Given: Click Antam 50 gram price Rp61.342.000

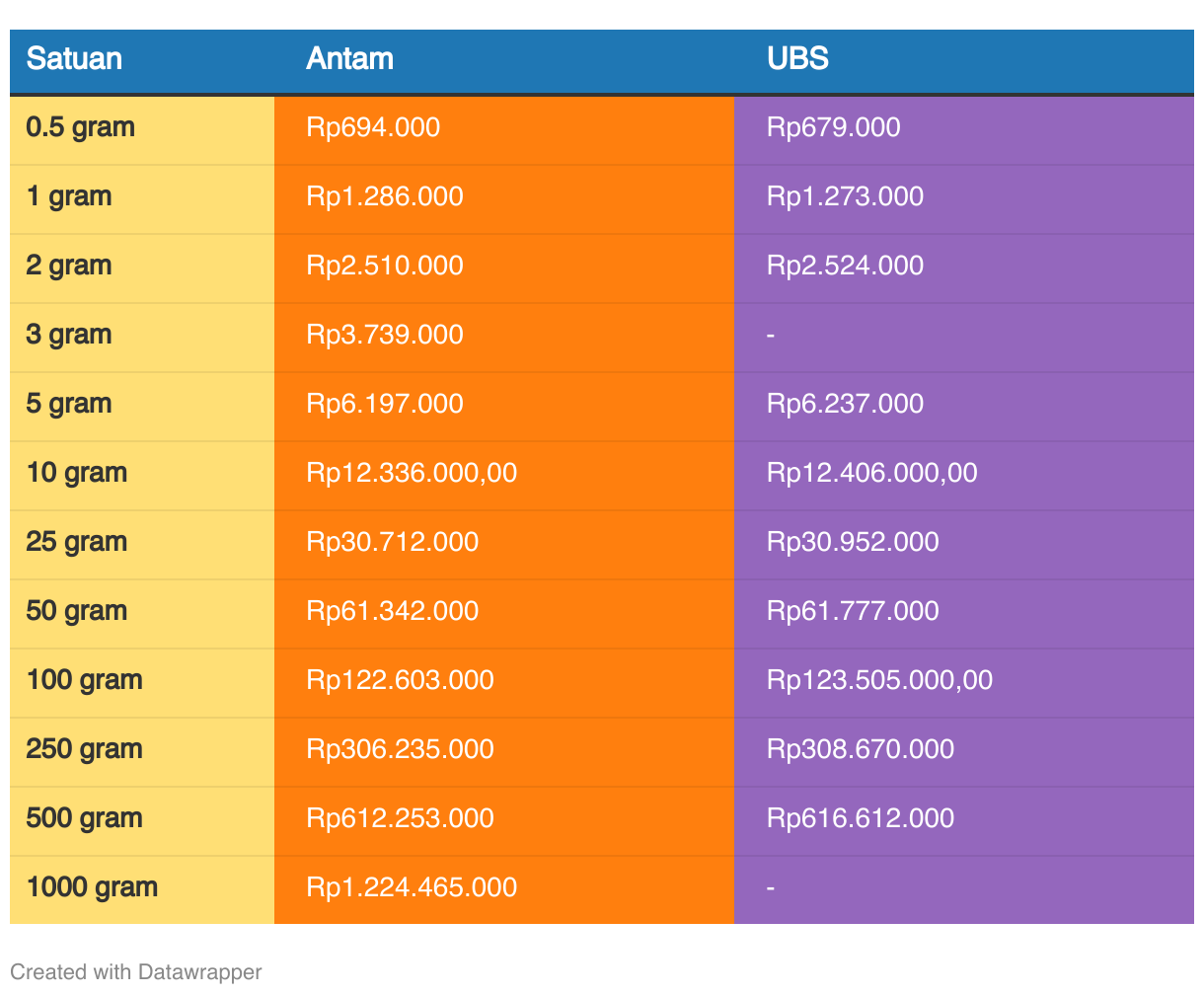Looking at the screenshot, I should click(392, 611).
